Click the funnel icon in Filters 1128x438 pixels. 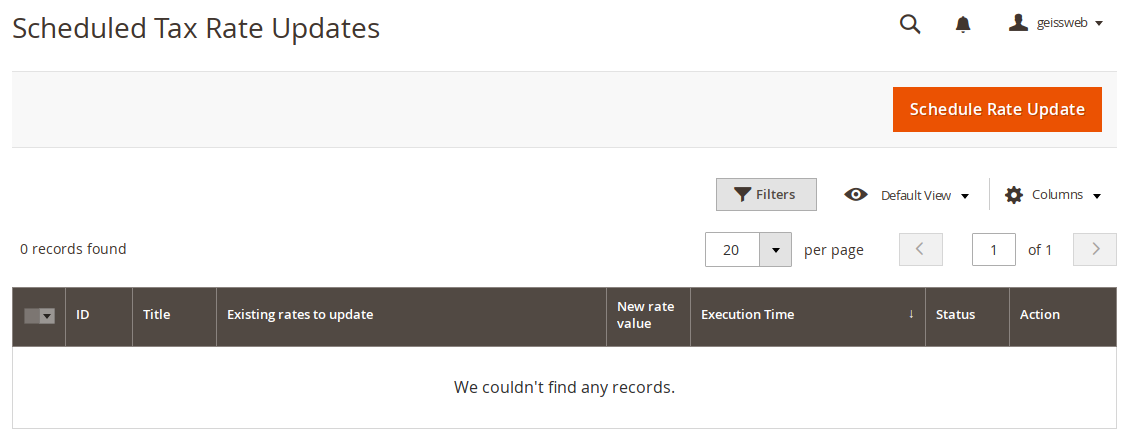click(x=742, y=195)
